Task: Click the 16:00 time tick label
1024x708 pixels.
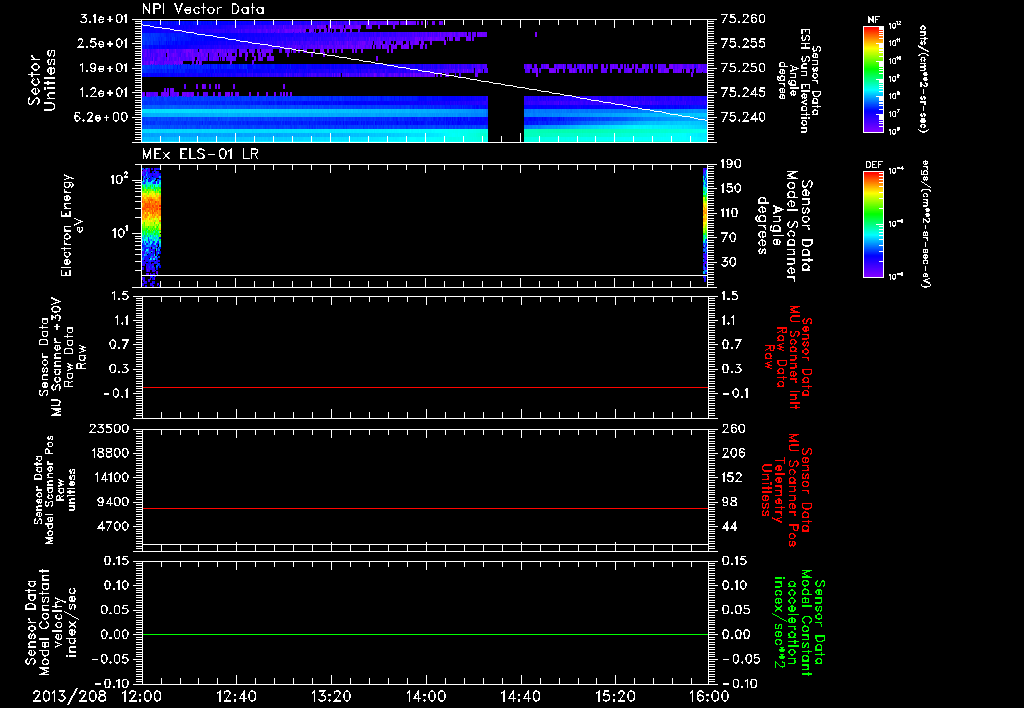Action: click(x=709, y=696)
